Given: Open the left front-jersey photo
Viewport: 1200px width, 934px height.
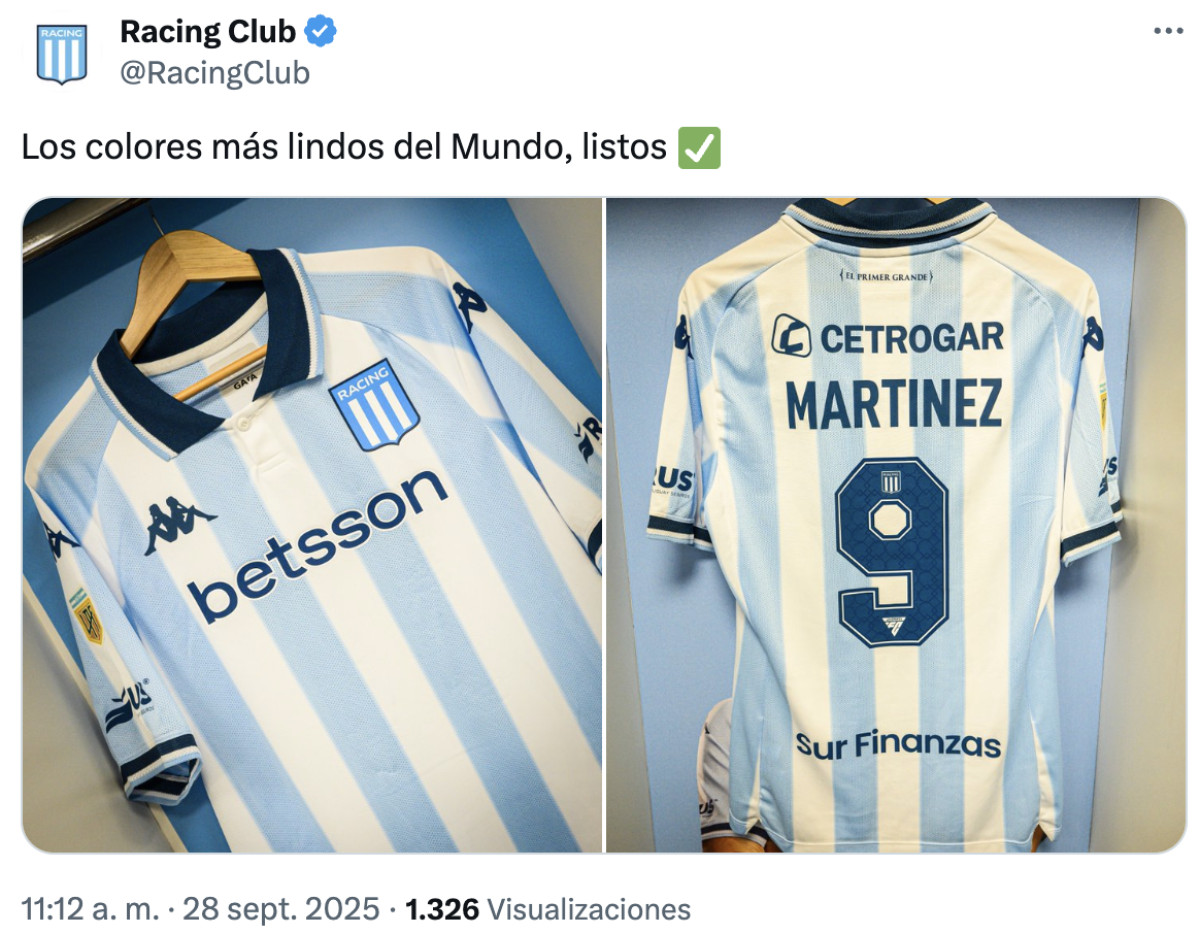Looking at the screenshot, I should [x=312, y=525].
